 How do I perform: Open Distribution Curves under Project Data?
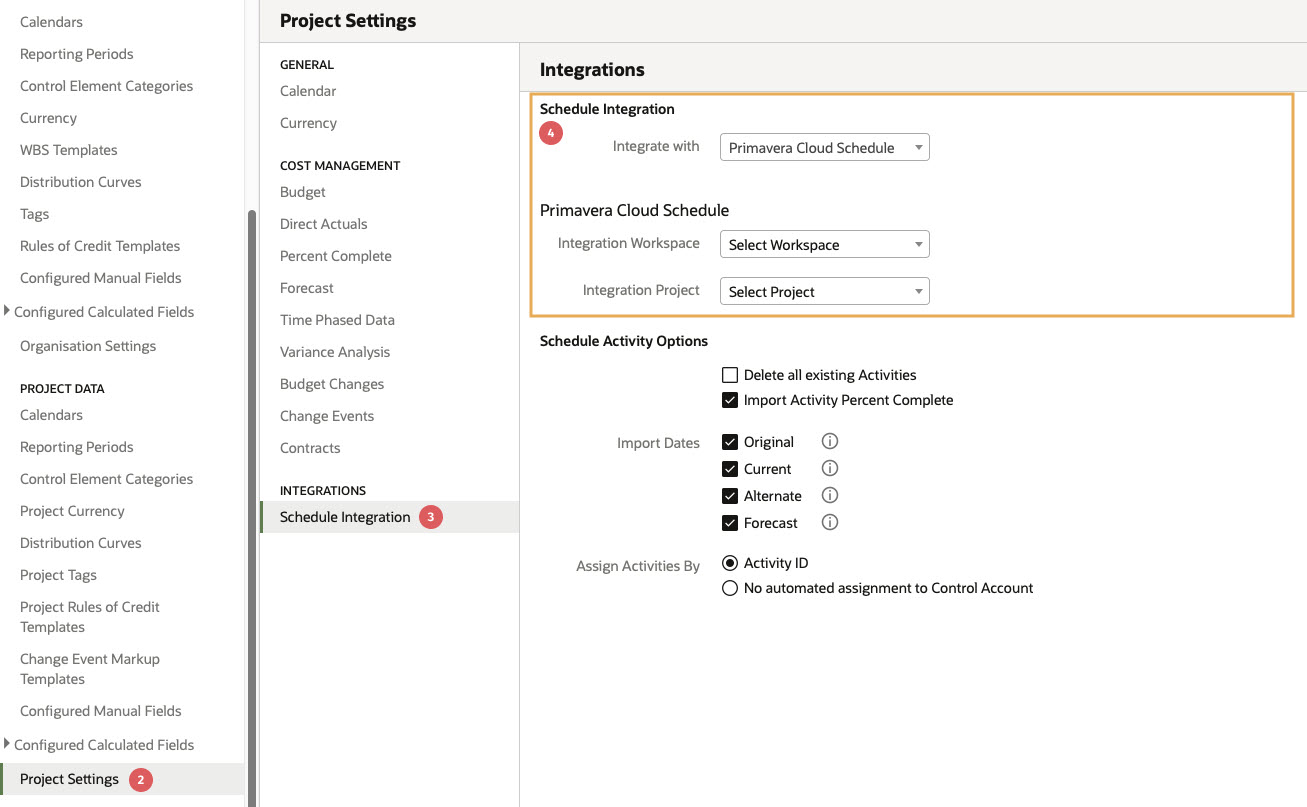[x=80, y=543]
